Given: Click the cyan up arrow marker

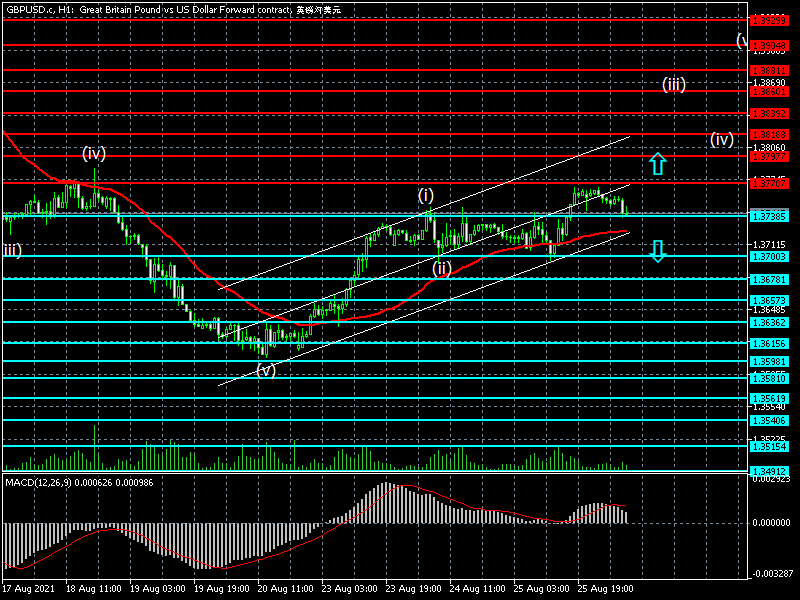Looking at the screenshot, I should tap(656, 164).
